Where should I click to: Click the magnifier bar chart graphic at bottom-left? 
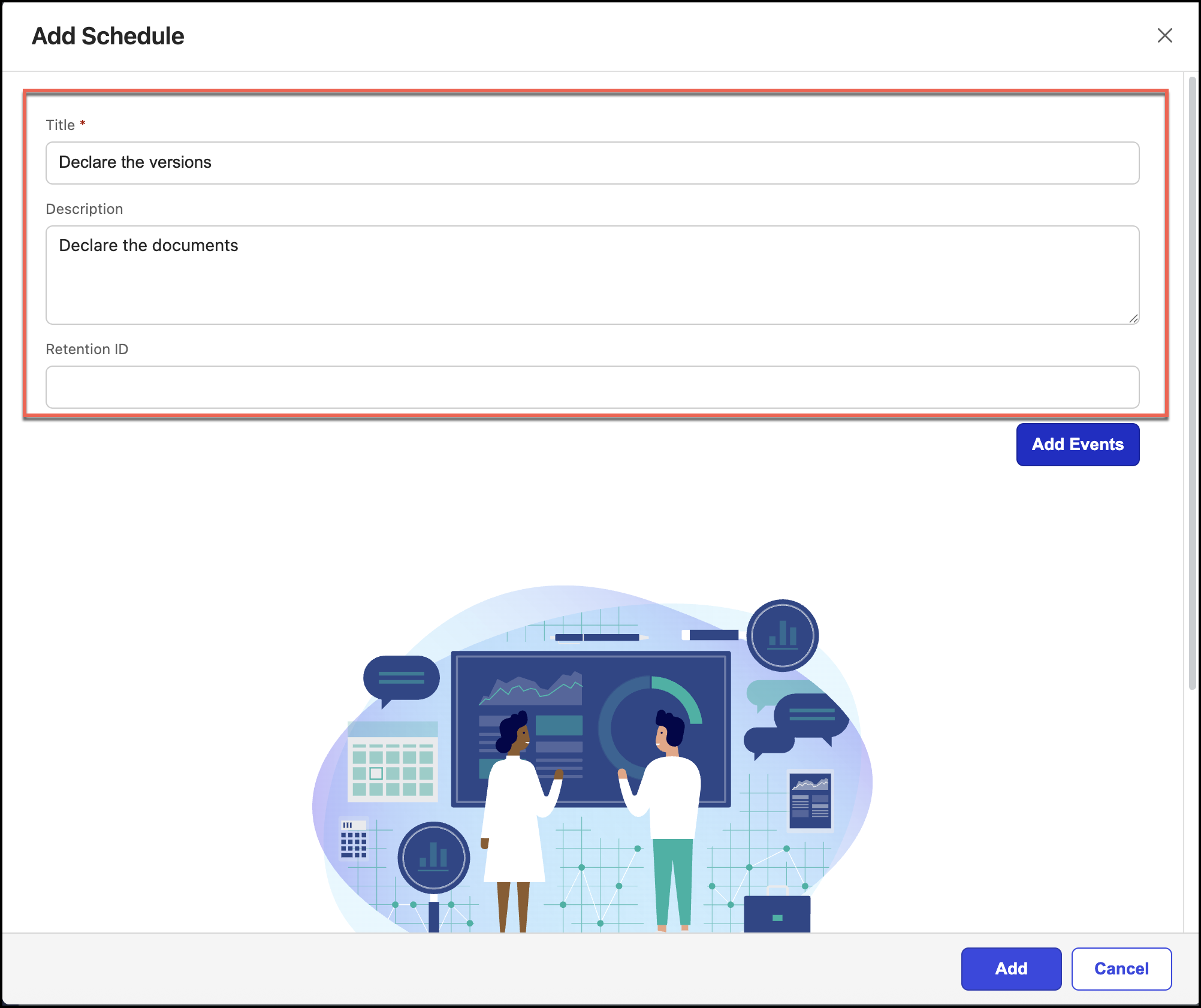[x=433, y=858]
